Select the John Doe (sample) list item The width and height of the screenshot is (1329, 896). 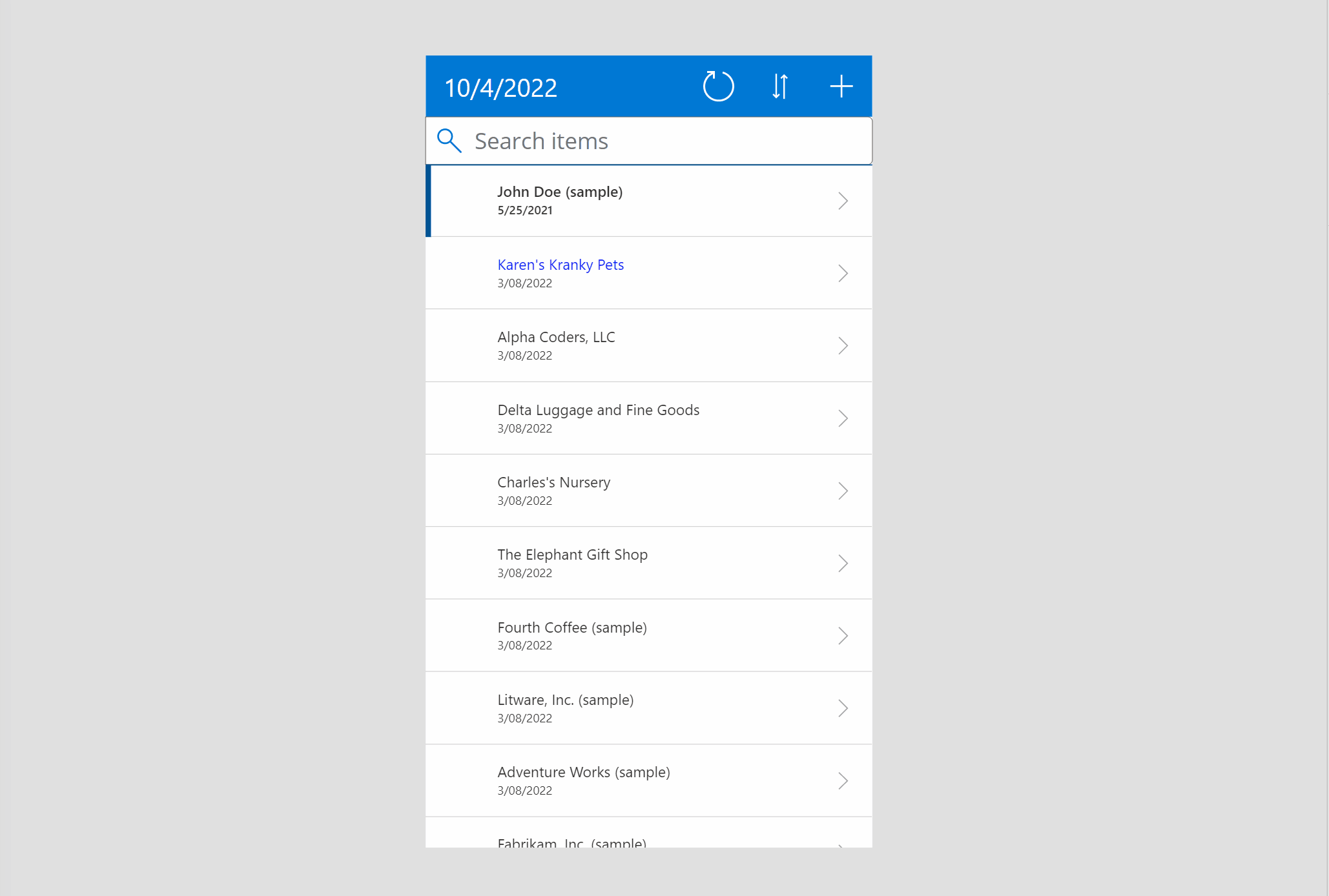pos(648,200)
